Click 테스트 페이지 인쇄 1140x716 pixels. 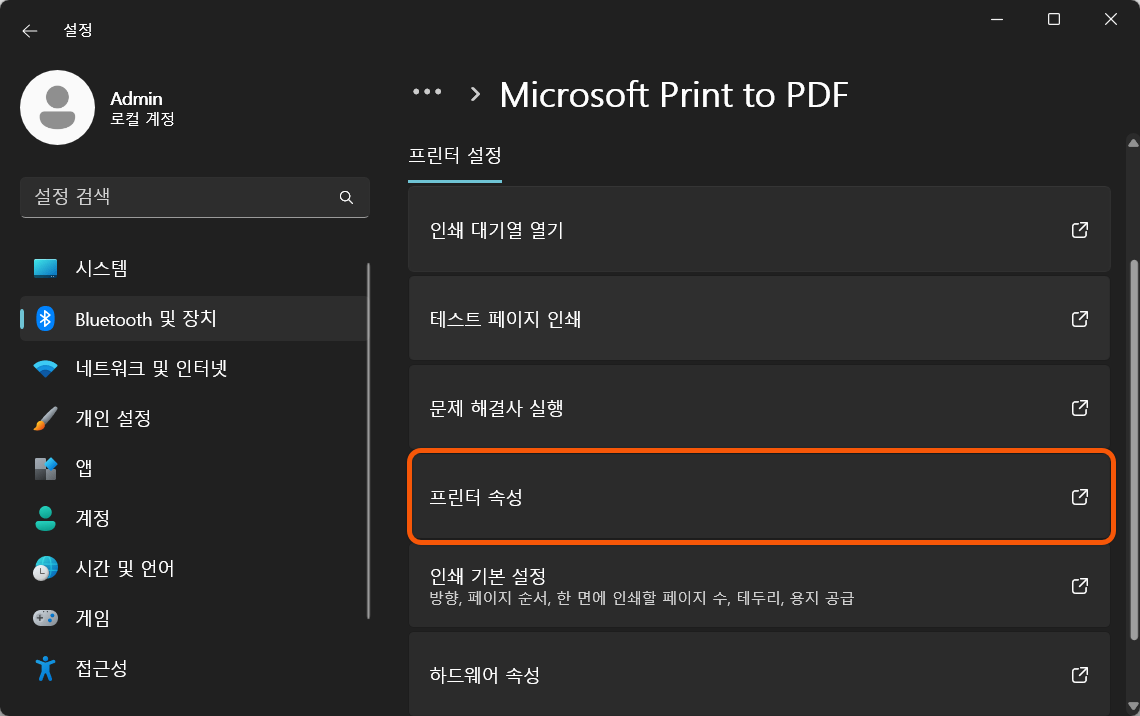pyautogui.click(x=760, y=318)
